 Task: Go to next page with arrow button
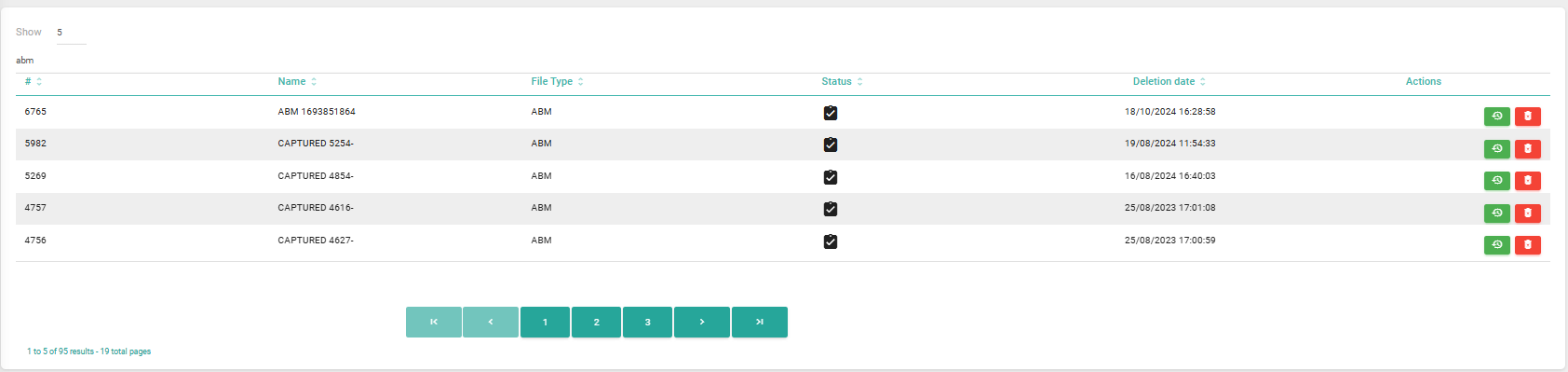coord(701,322)
